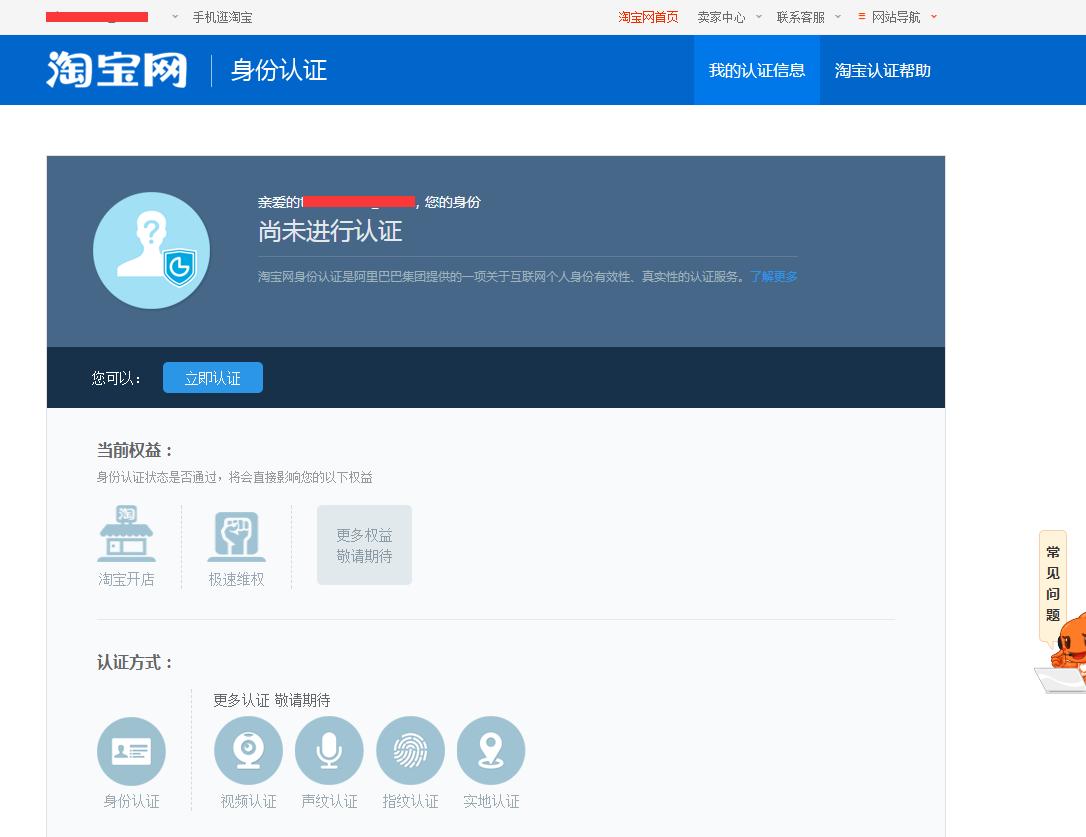Open the 淘宝认证帮助 tab
The width and height of the screenshot is (1086, 837).
click(x=882, y=70)
